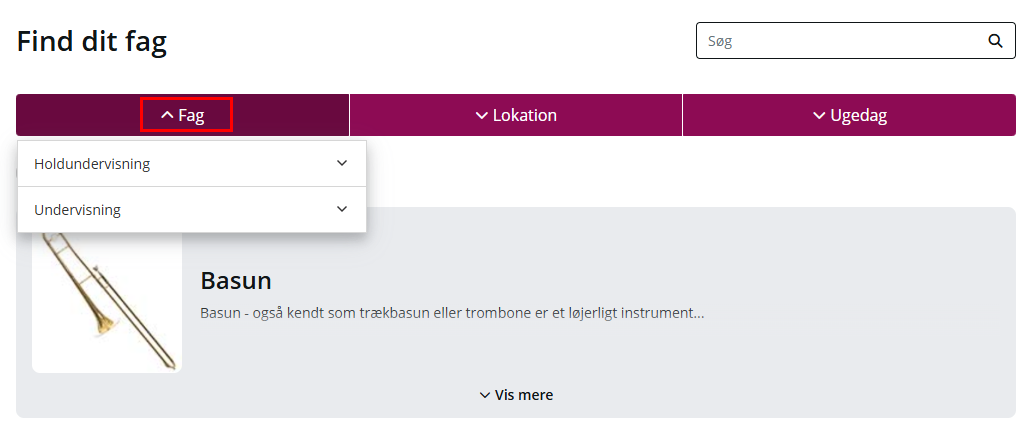Click the small chevron before Vis mere
The width and height of the screenshot is (1035, 424).
pos(485,395)
